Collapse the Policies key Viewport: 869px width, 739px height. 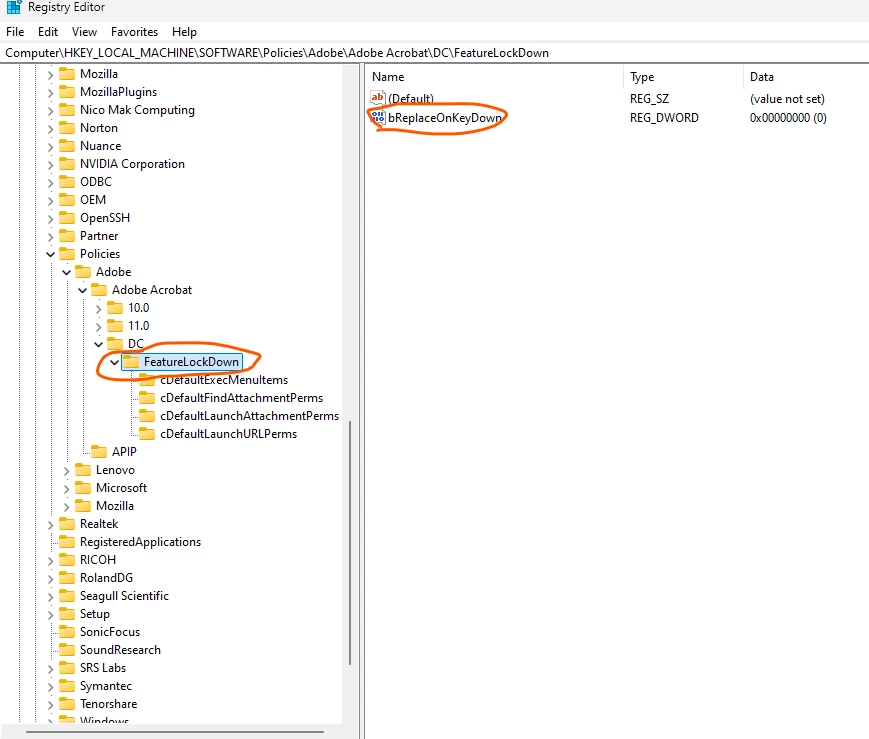pos(50,254)
